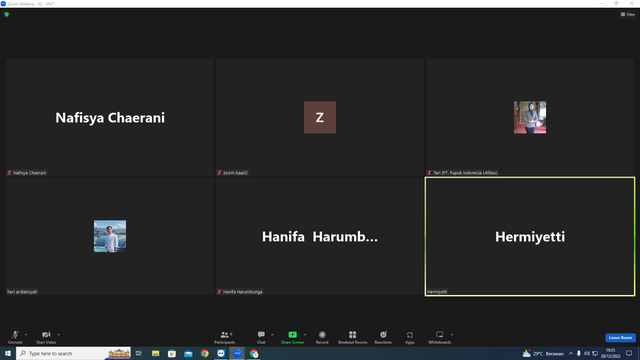Show hidden tray icons chevron
Viewport: 640px width, 360px height.
pos(571,353)
